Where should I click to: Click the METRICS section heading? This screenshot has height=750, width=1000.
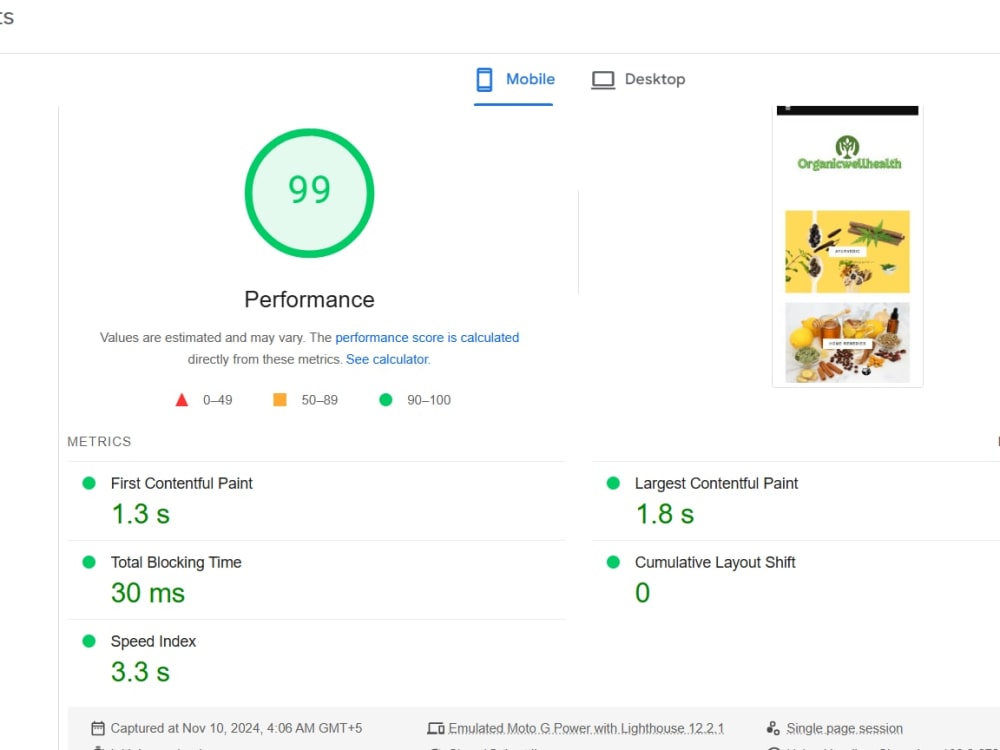[99, 442]
